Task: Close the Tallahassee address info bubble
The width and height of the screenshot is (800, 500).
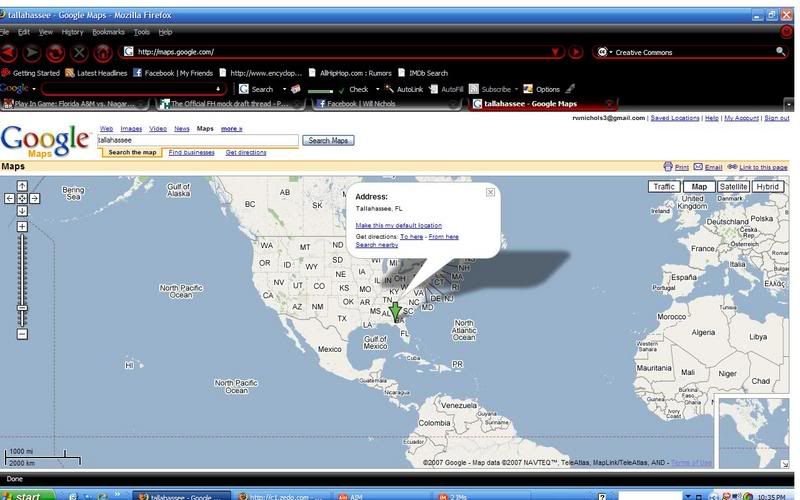Action: click(490, 192)
